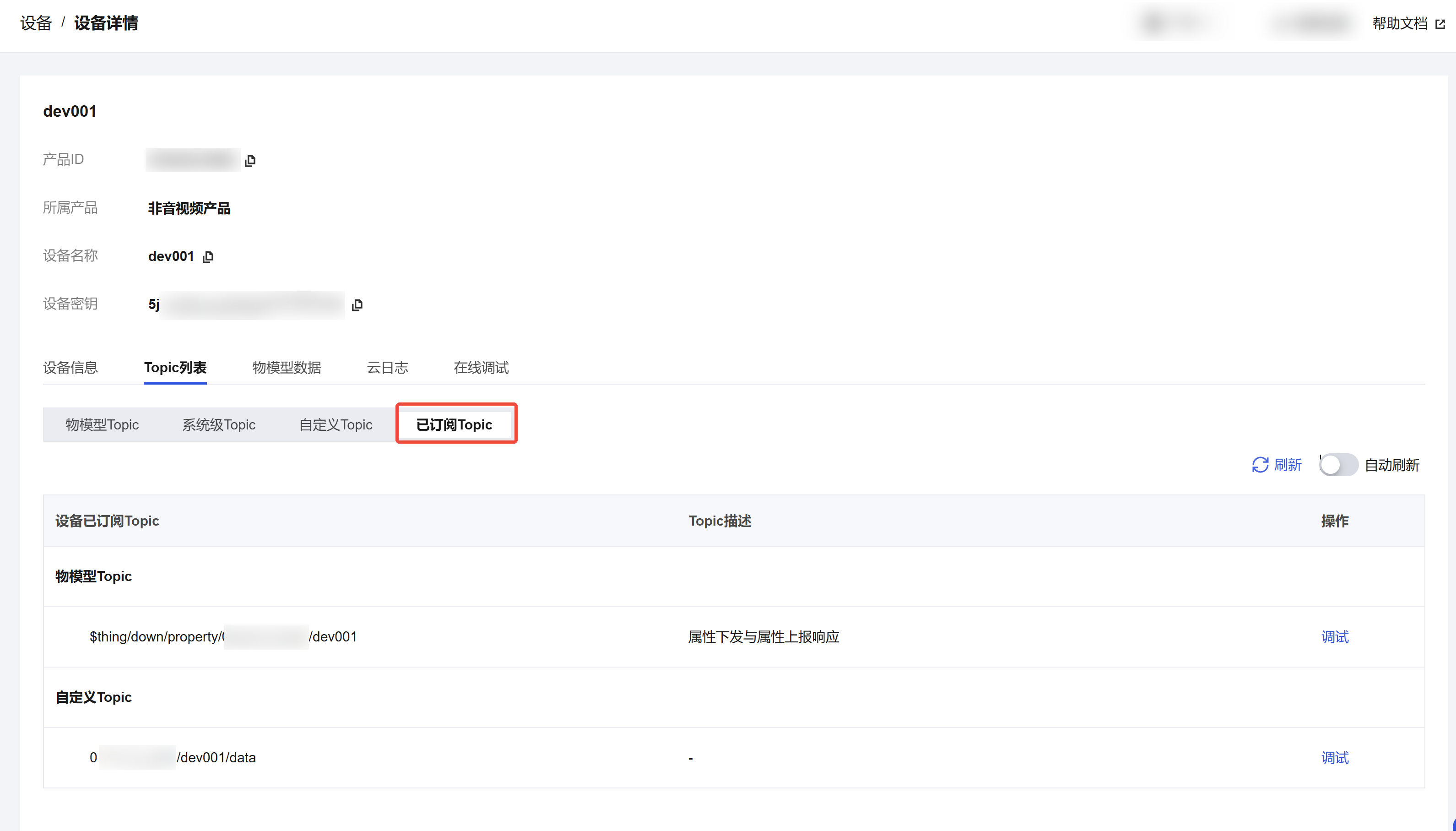The width and height of the screenshot is (1456, 831).
Task: Click the refresh icon
Action: 1260,465
